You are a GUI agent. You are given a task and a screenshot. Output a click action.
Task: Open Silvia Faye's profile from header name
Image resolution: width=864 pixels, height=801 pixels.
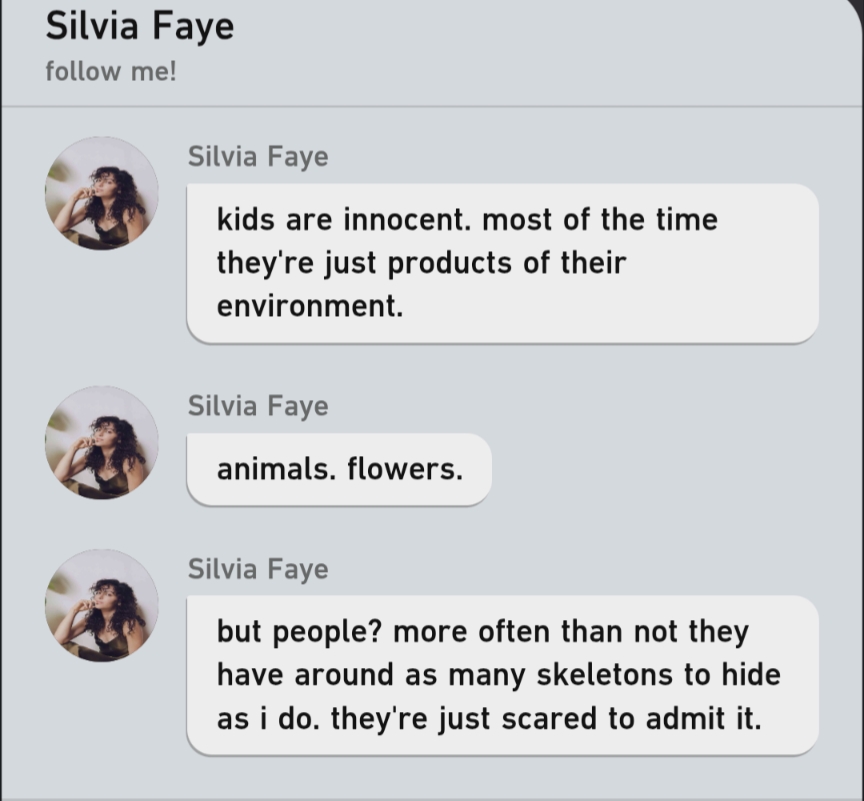tap(139, 27)
